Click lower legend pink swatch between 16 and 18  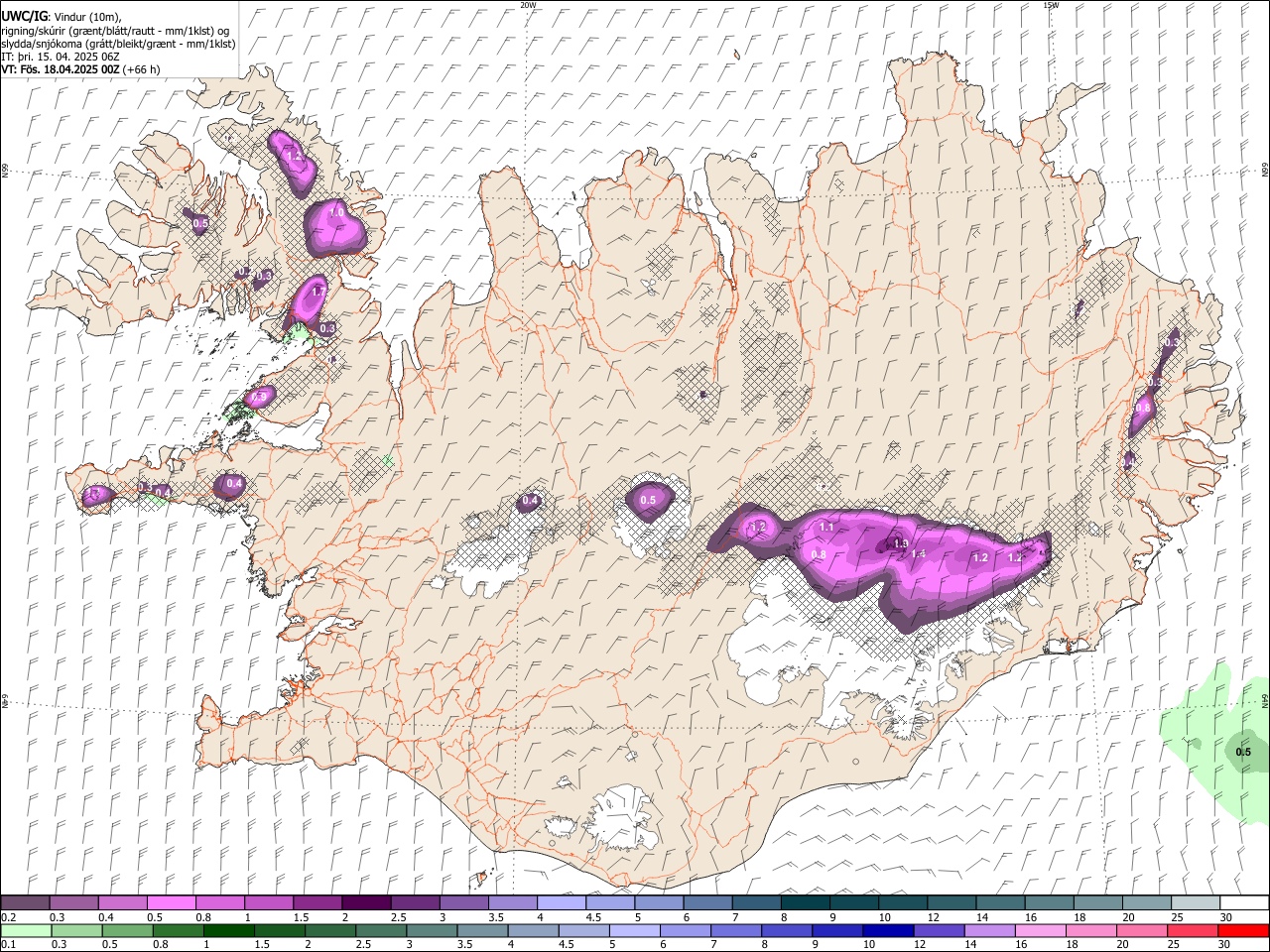pyautogui.click(x=1040, y=930)
